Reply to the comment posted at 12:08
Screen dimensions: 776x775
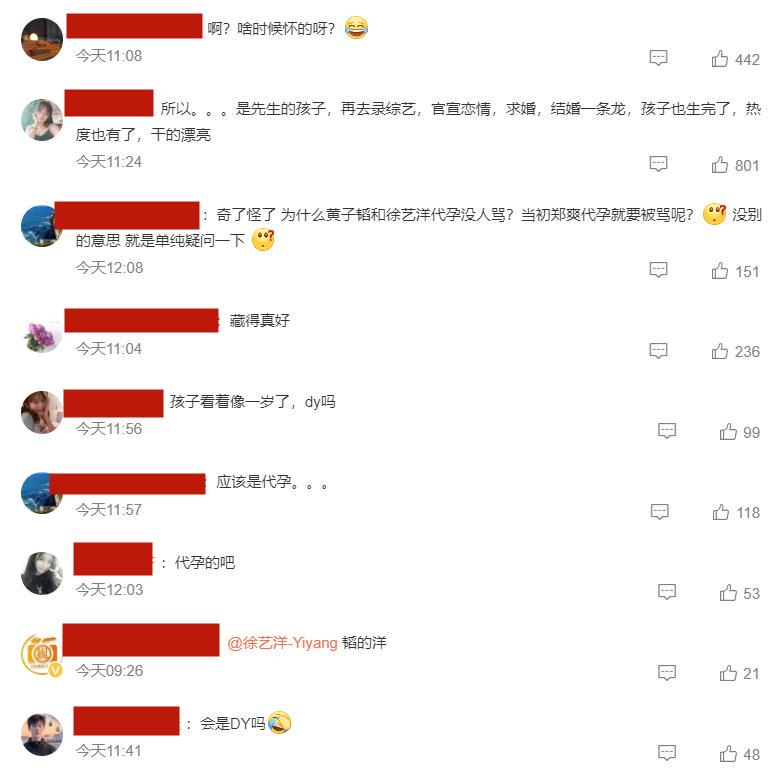coord(658,270)
